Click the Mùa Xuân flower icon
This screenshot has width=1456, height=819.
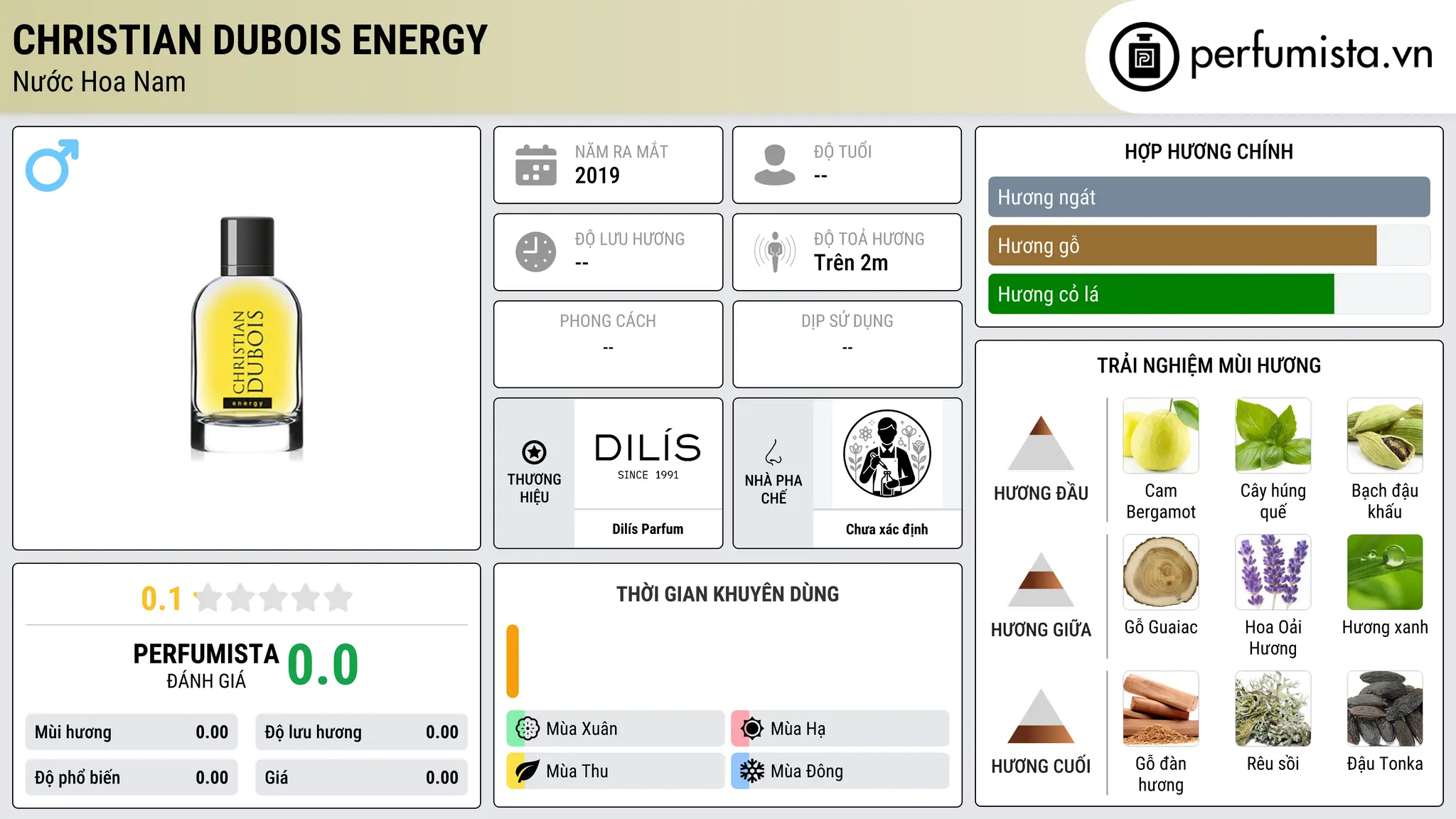(528, 729)
